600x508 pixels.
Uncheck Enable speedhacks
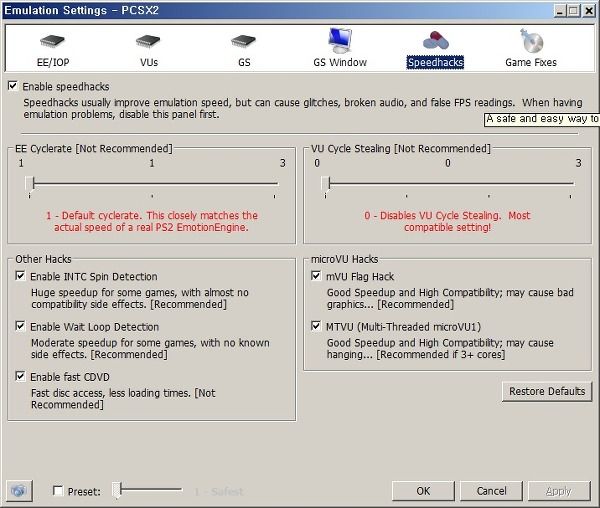point(13,86)
